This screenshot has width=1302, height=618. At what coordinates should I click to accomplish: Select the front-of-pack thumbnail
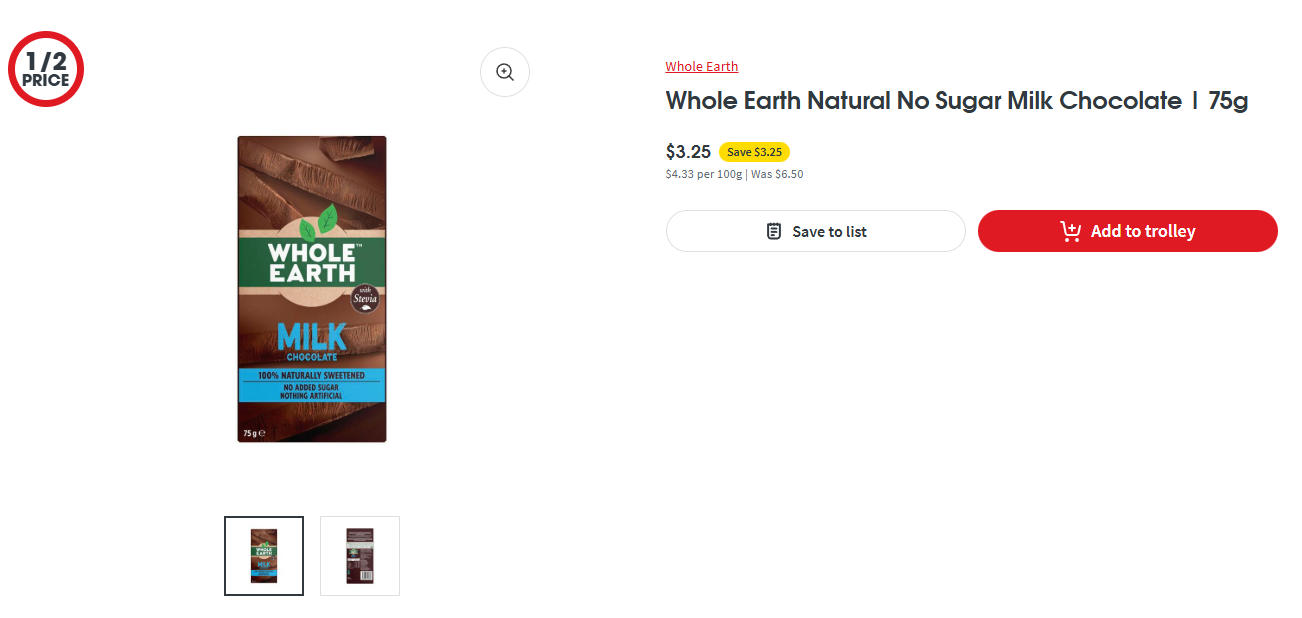(x=264, y=556)
